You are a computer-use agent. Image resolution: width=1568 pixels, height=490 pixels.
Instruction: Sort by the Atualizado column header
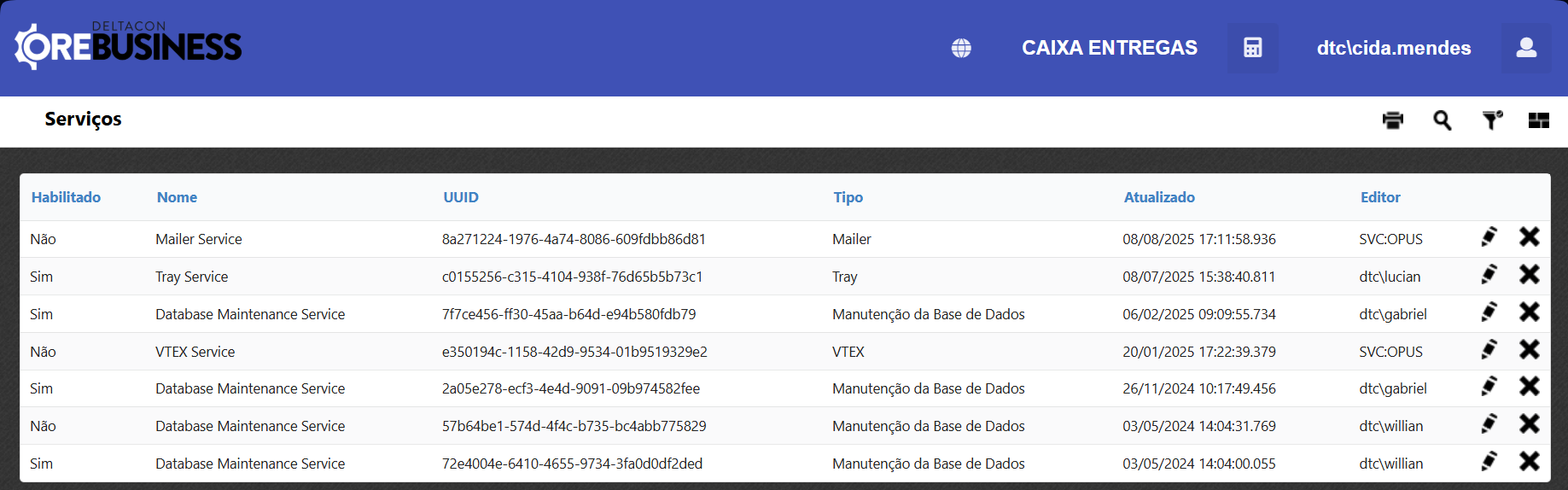coord(1158,197)
